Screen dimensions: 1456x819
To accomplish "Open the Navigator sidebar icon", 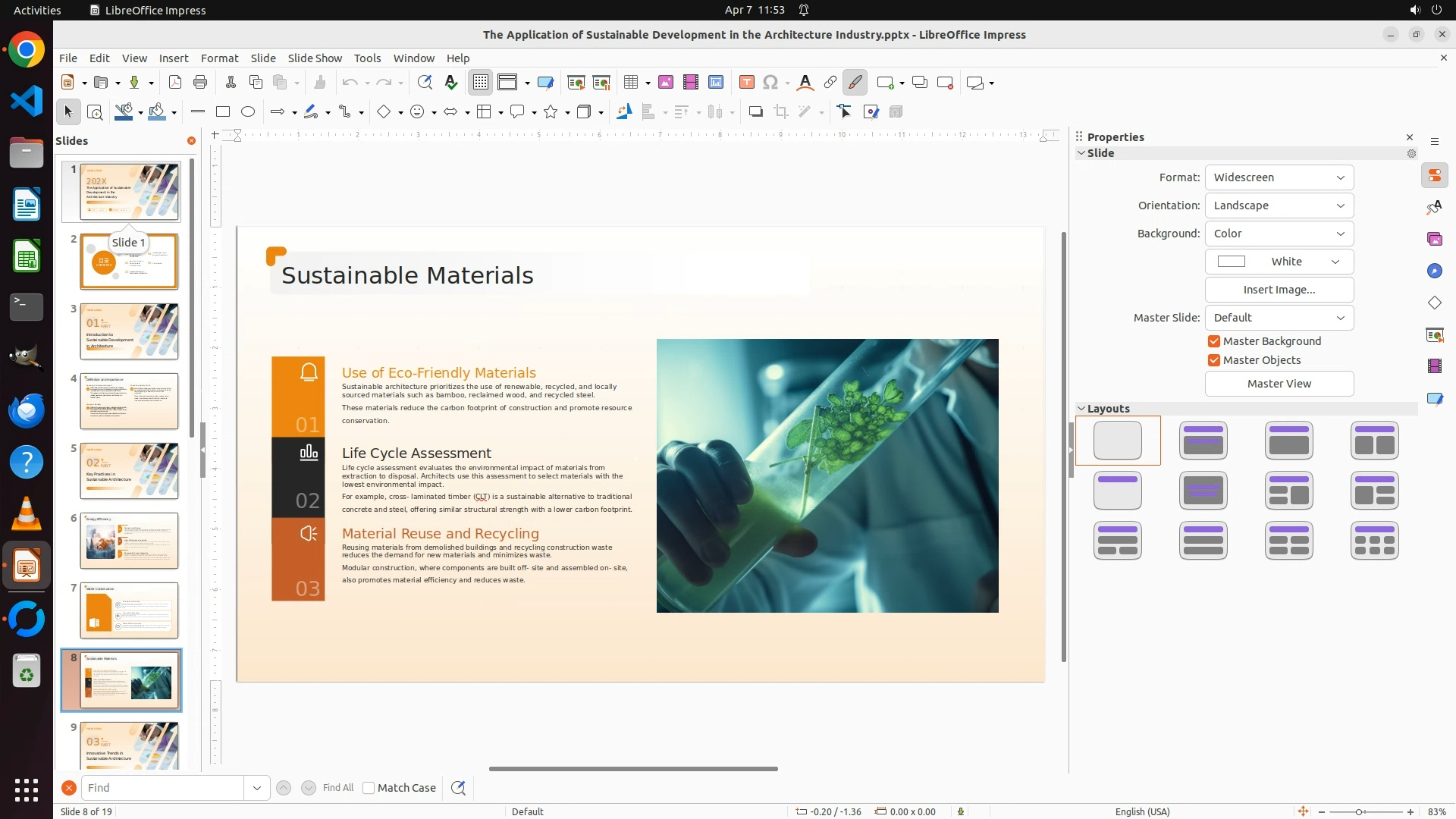I will [1435, 271].
